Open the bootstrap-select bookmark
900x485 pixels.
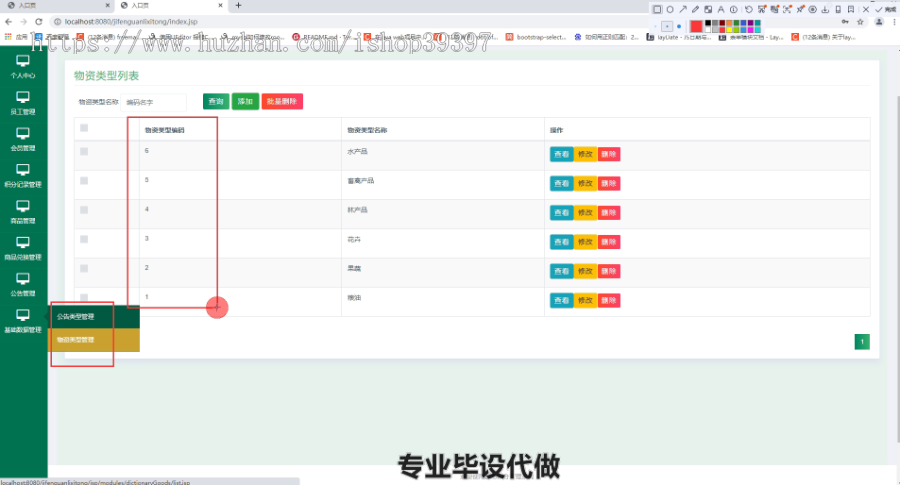tap(536, 37)
